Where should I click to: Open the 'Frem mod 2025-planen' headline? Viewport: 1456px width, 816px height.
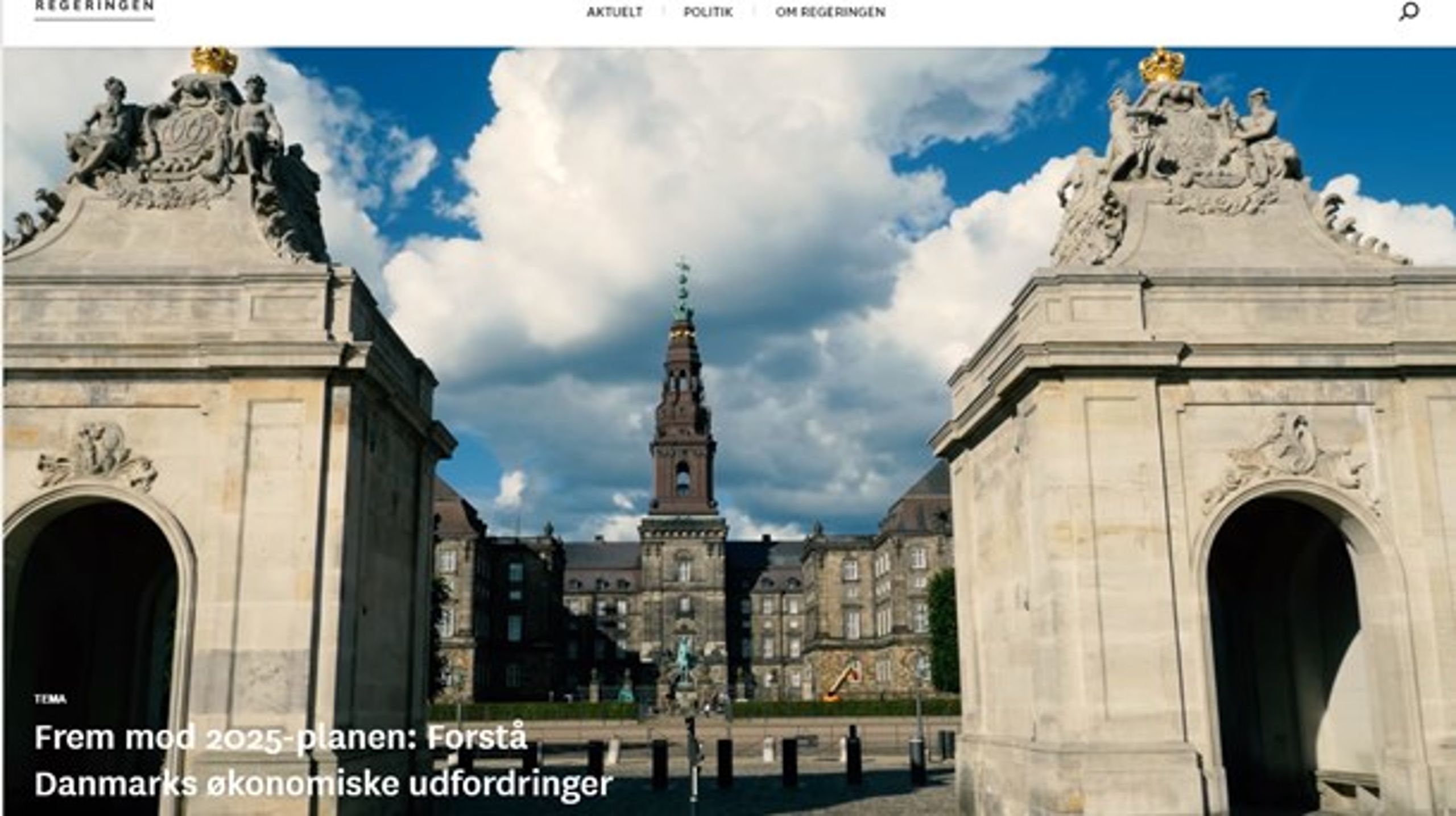click(x=281, y=738)
